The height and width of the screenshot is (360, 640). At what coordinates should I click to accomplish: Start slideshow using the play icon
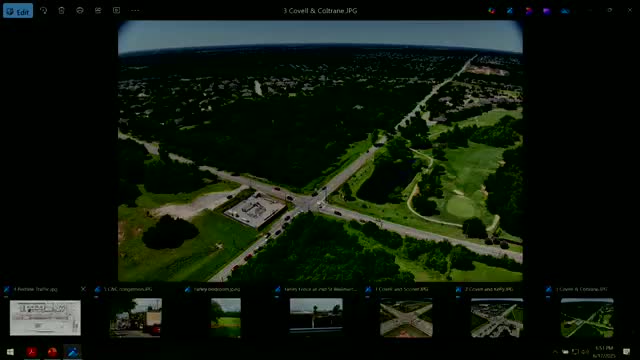116,11
